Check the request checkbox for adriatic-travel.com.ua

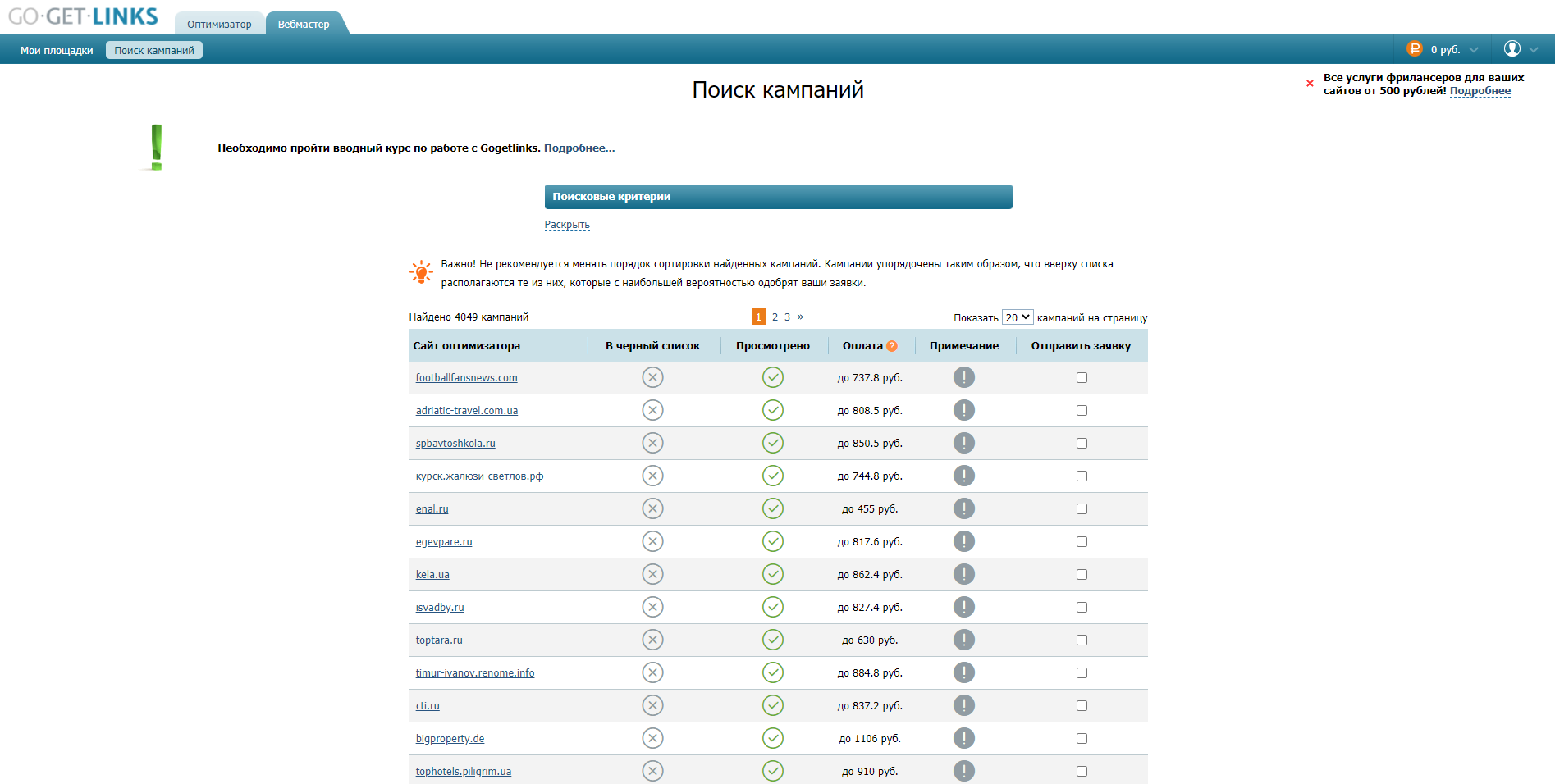[1082, 410]
